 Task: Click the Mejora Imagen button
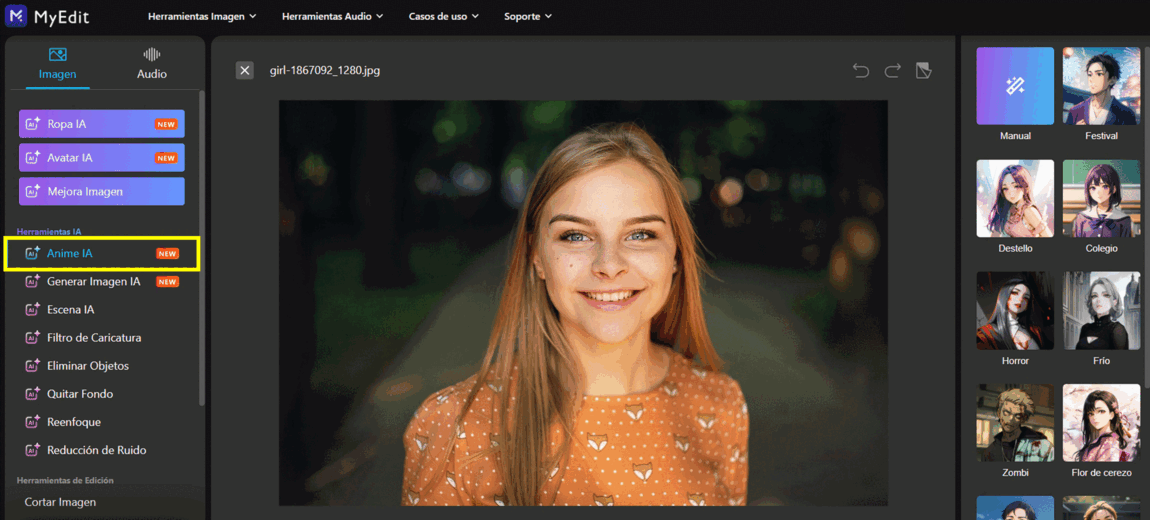point(101,191)
